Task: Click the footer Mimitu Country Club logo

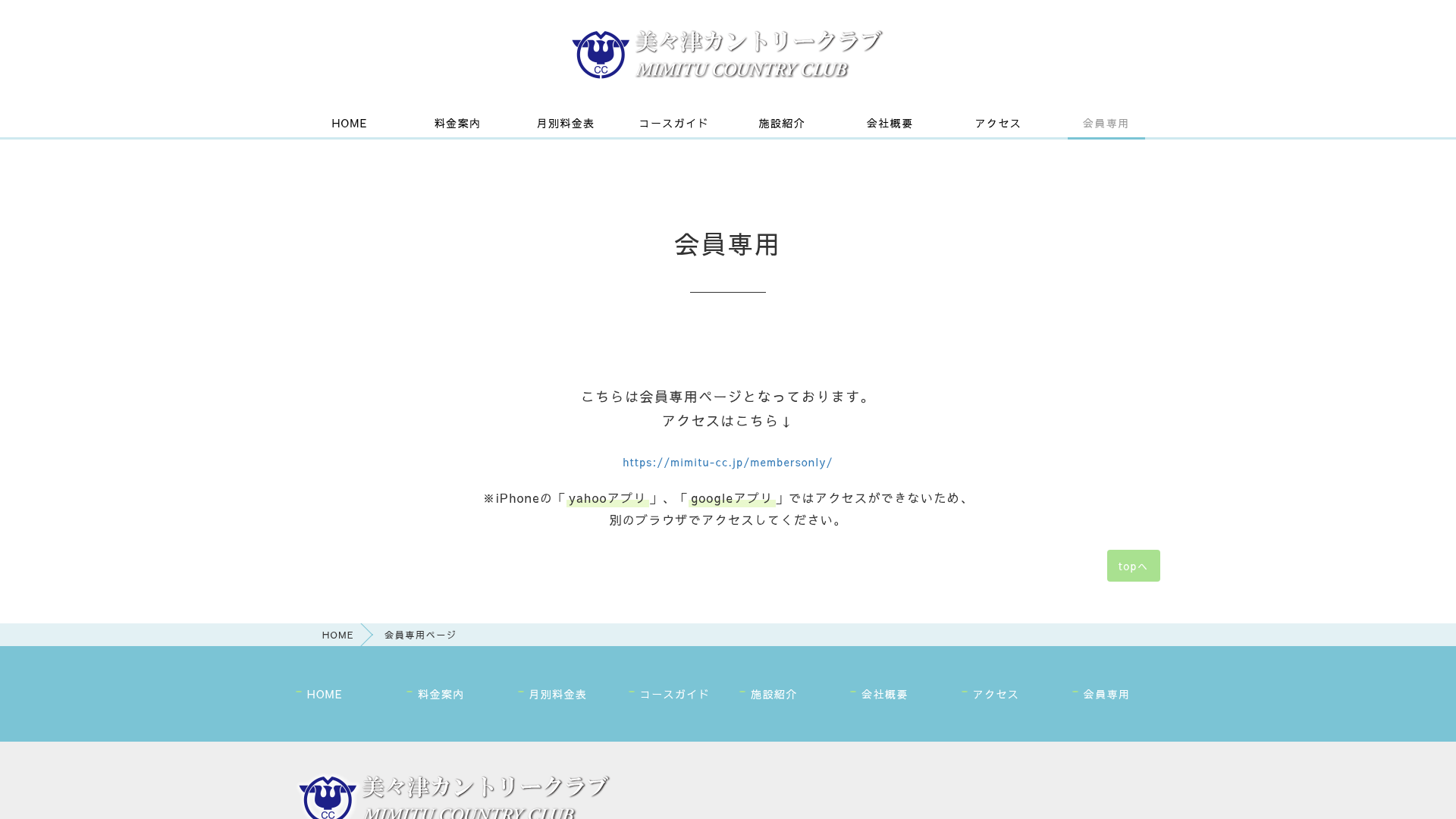Action: [x=453, y=796]
